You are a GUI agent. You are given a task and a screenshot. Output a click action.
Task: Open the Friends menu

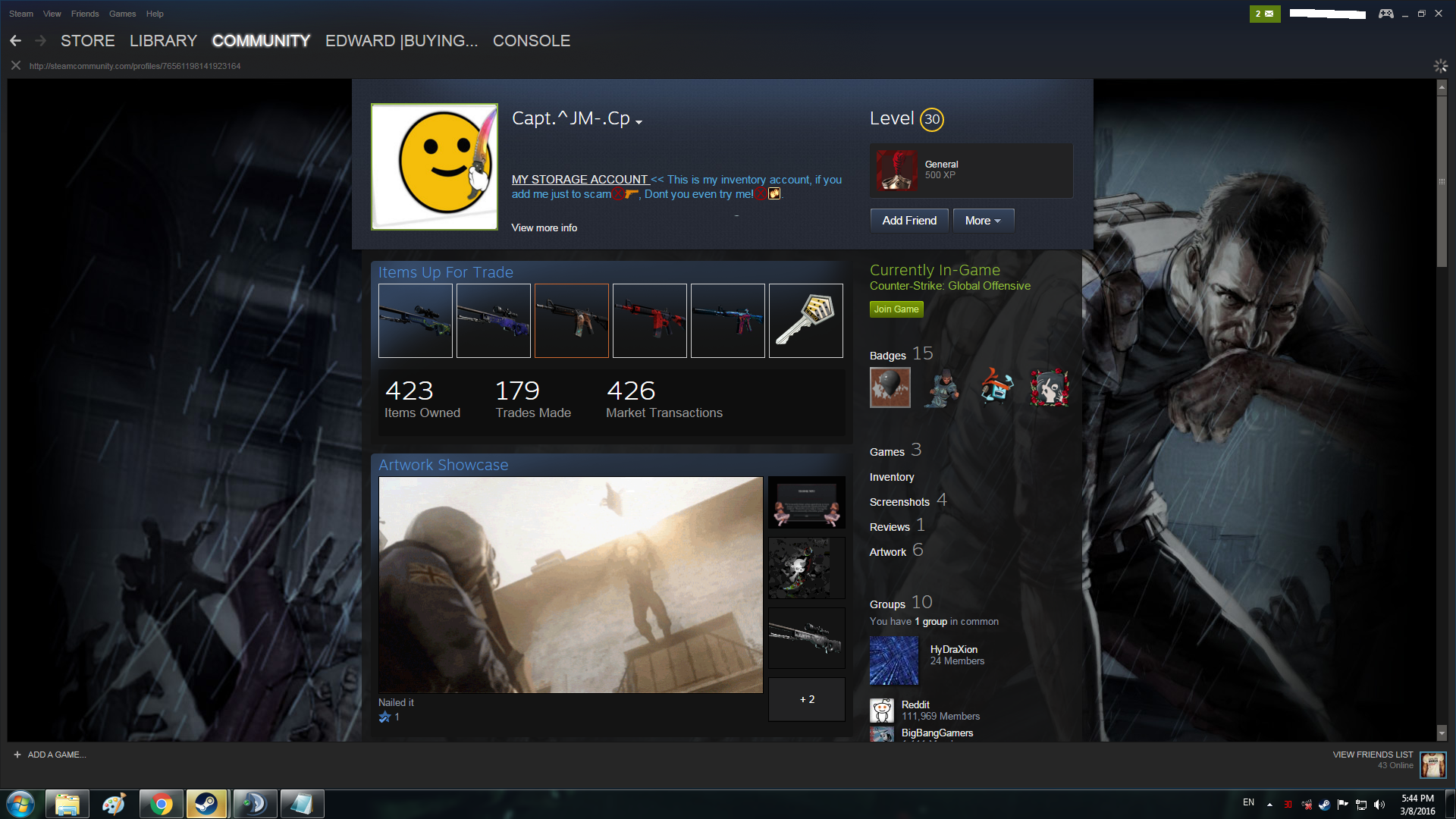(x=85, y=14)
